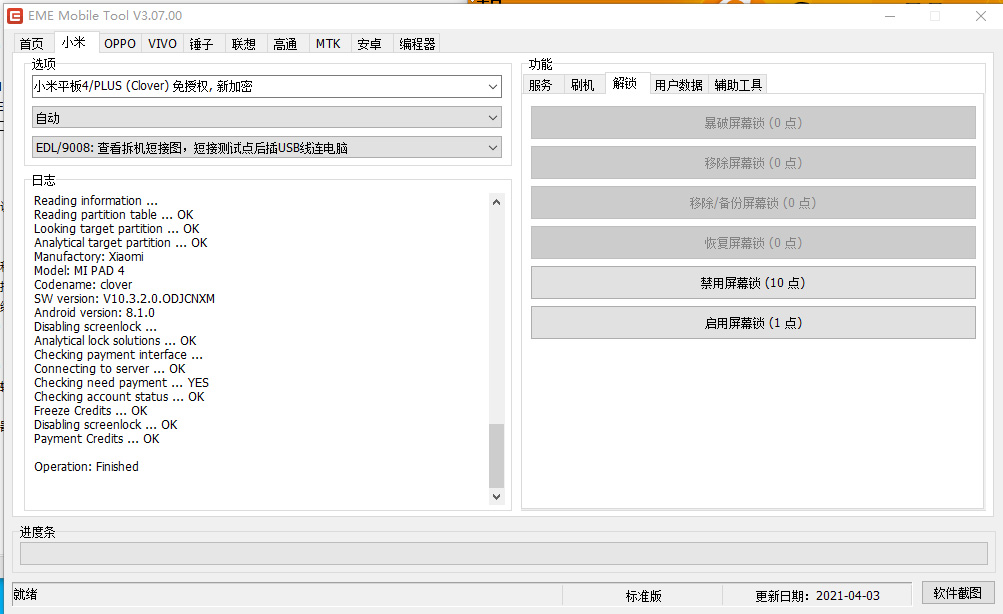Click the 'Payment Credits ... OK' line
Viewport: 1003px width, 614px height.
click(x=97, y=439)
